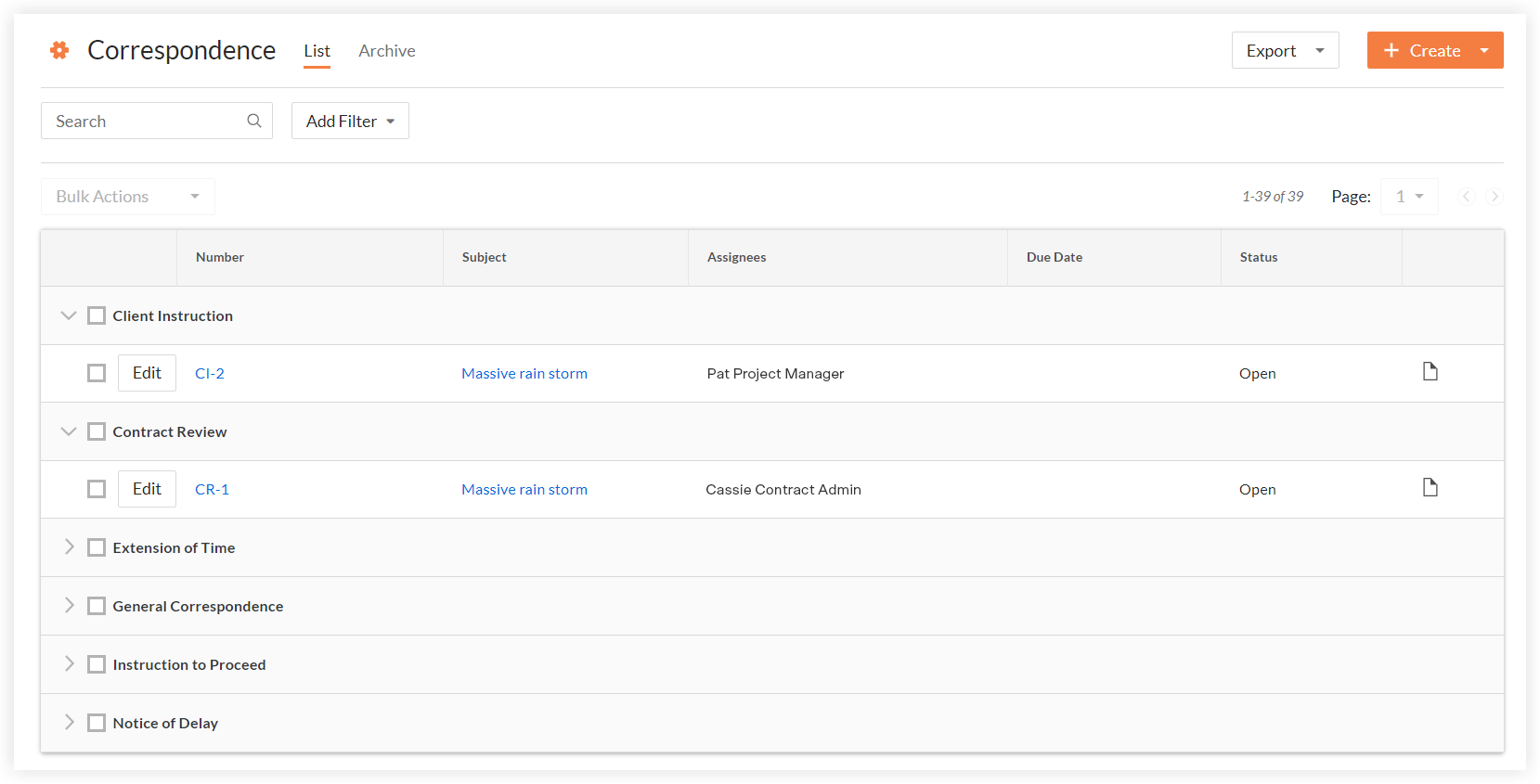
Task: Expand the Notice of Delay group
Action: (x=69, y=723)
